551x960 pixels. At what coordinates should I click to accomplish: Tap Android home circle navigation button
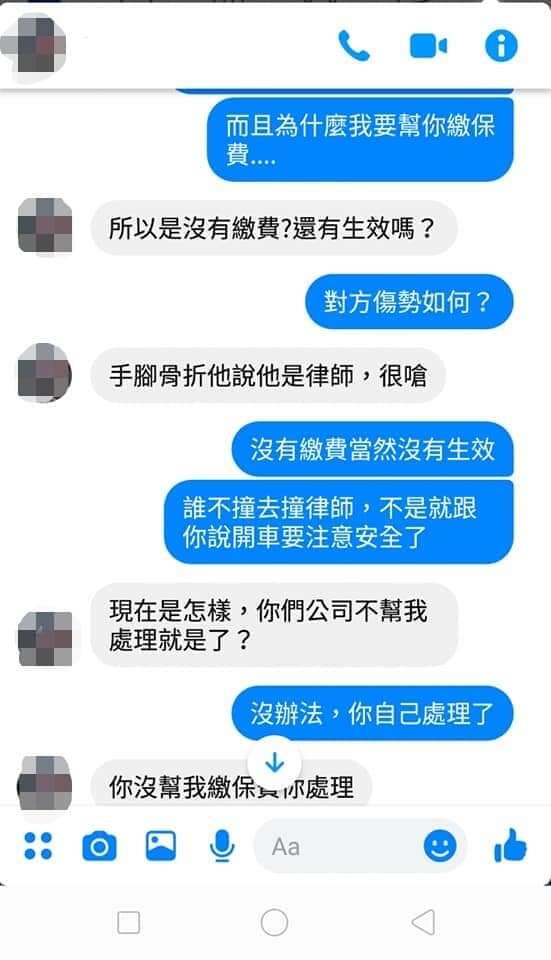(x=274, y=922)
